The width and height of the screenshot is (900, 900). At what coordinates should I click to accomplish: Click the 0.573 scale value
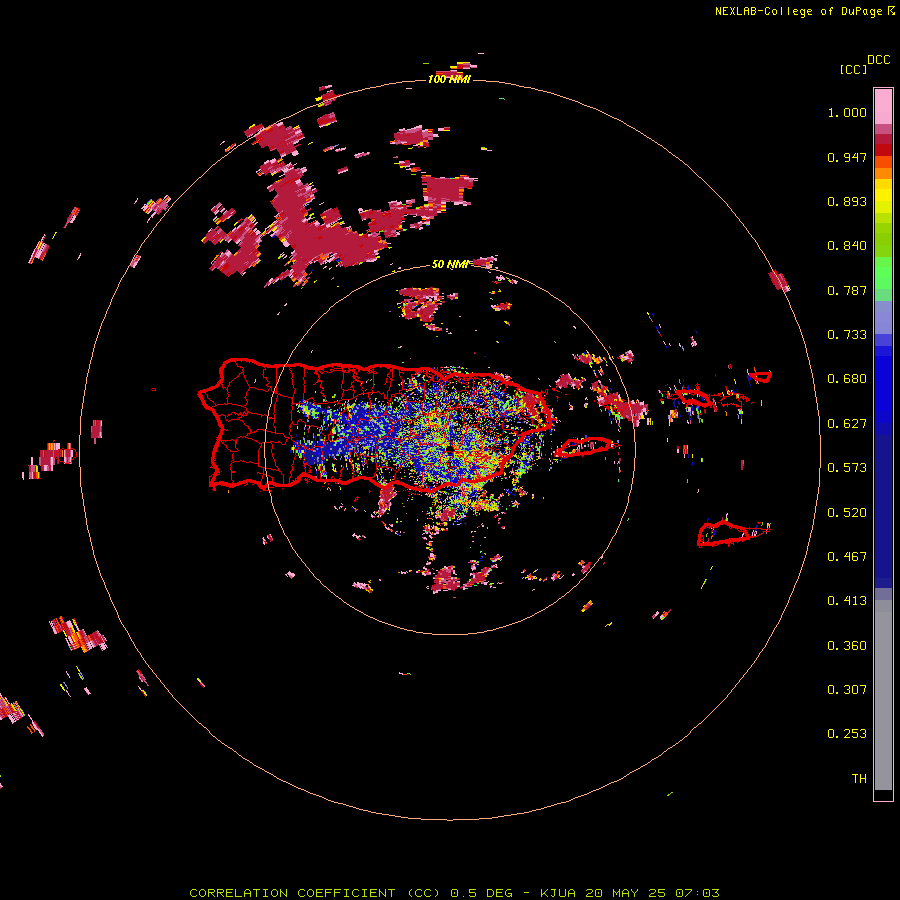coord(847,468)
